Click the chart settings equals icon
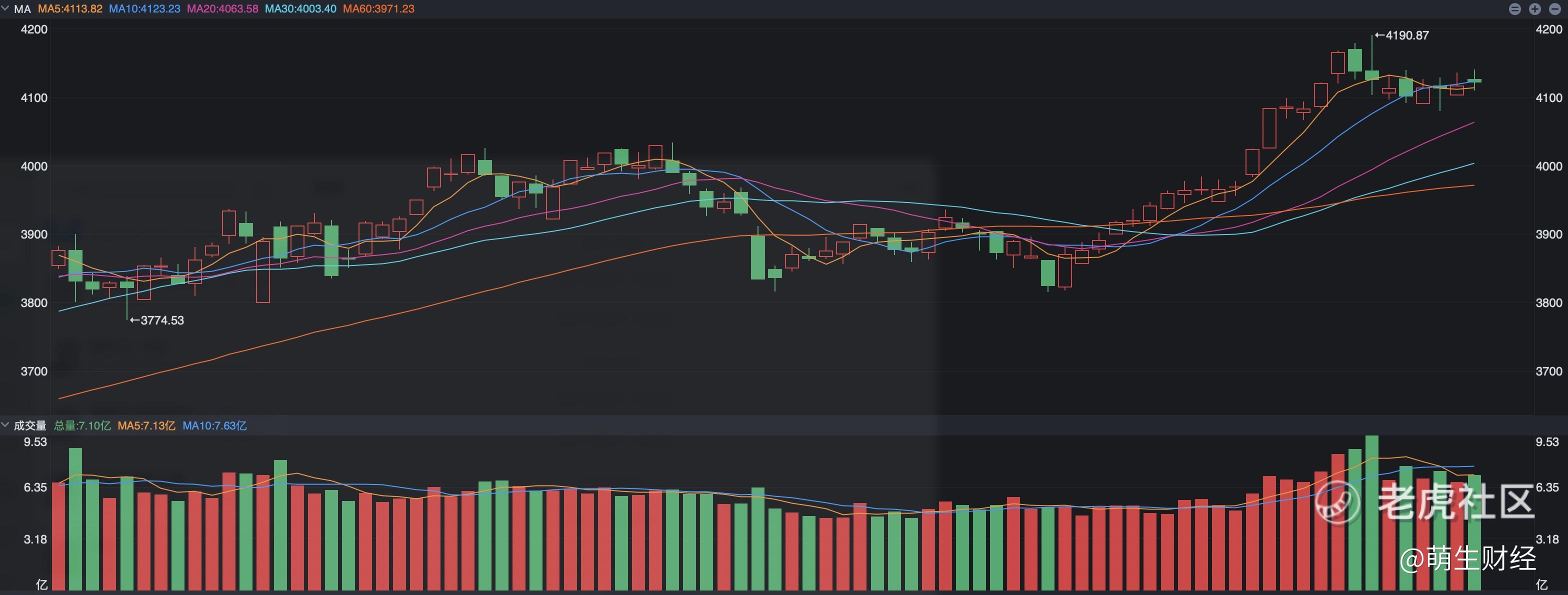The width and height of the screenshot is (1568, 595). pos(1515,8)
